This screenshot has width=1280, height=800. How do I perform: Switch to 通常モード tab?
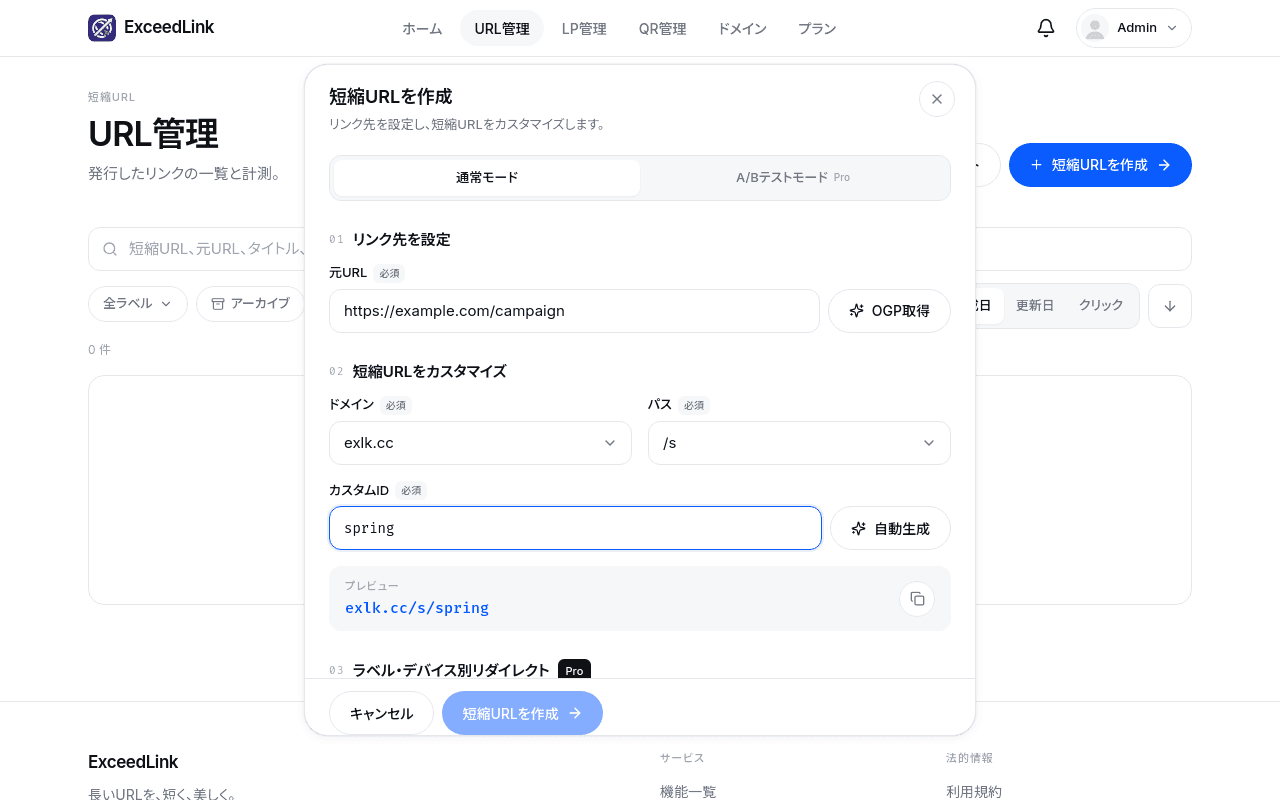tap(487, 178)
